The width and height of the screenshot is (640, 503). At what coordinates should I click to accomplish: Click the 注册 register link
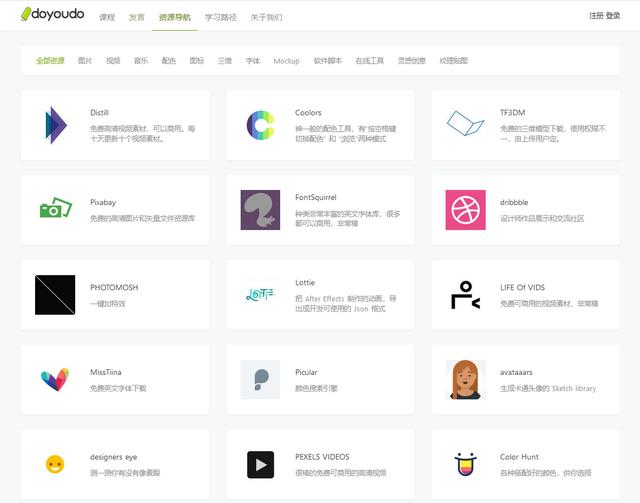pos(596,16)
